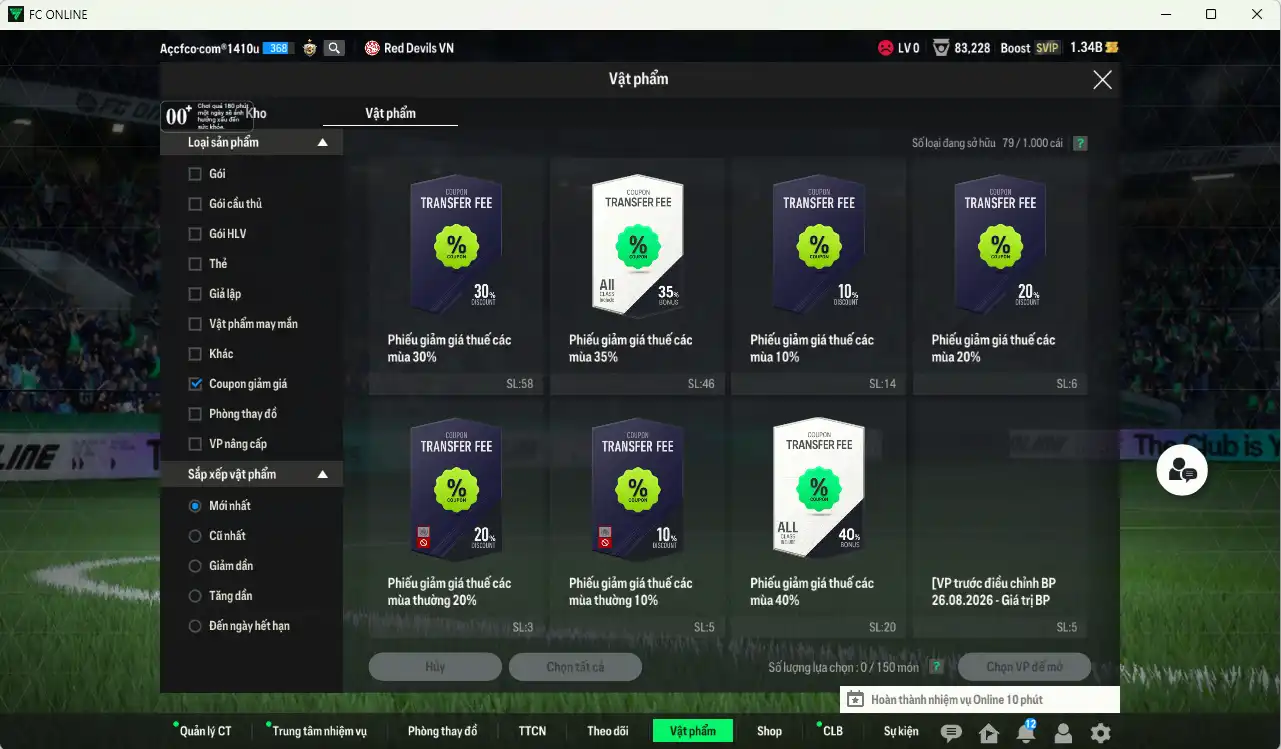The width and height of the screenshot is (1281, 749).
Task: Open notifications bell with 12 badge
Action: (1025, 732)
